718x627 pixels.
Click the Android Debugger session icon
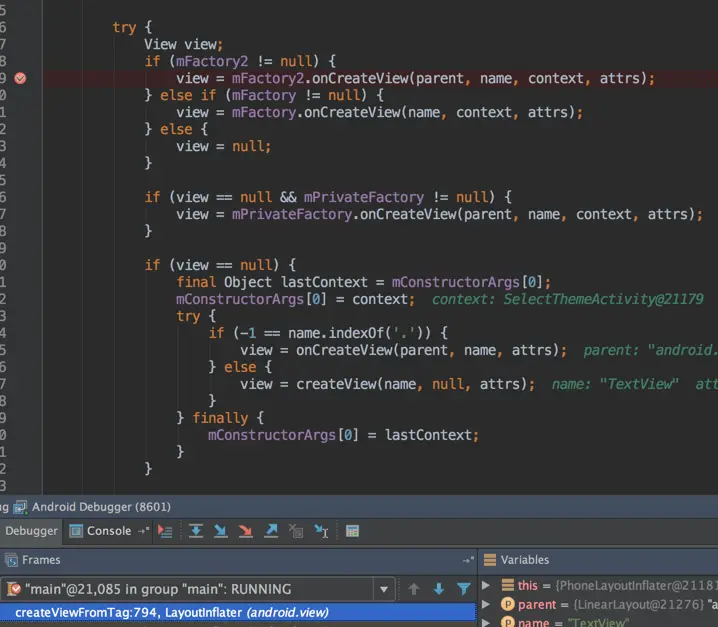pos(20,507)
